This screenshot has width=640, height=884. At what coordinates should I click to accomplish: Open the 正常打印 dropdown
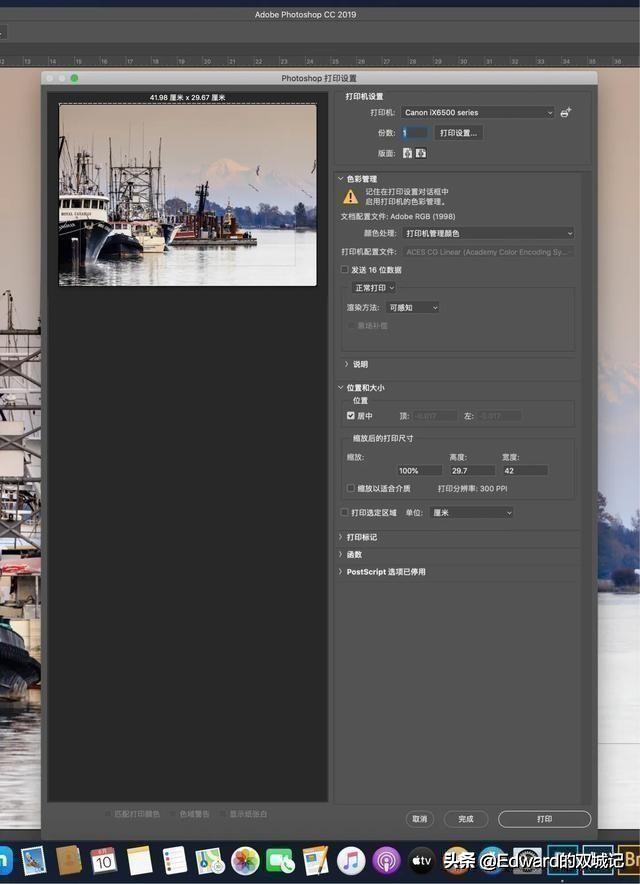(x=374, y=288)
